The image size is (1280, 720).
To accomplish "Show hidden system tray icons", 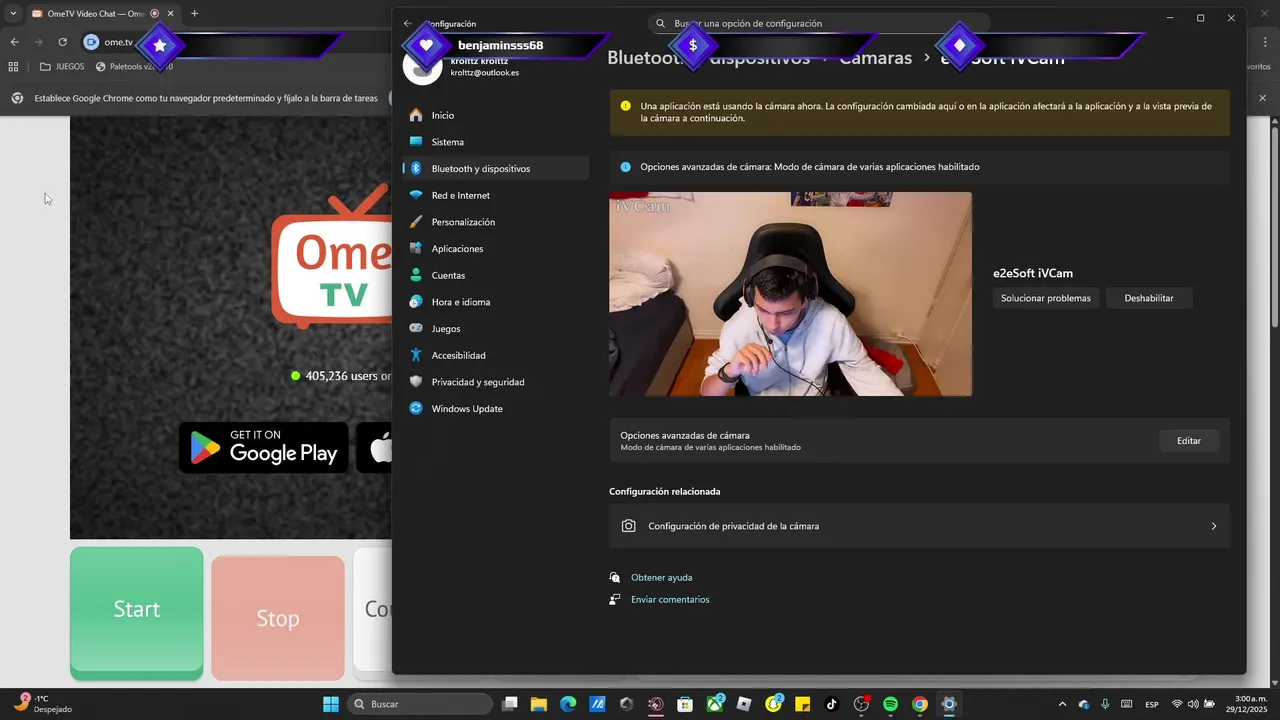I will tap(1062, 704).
